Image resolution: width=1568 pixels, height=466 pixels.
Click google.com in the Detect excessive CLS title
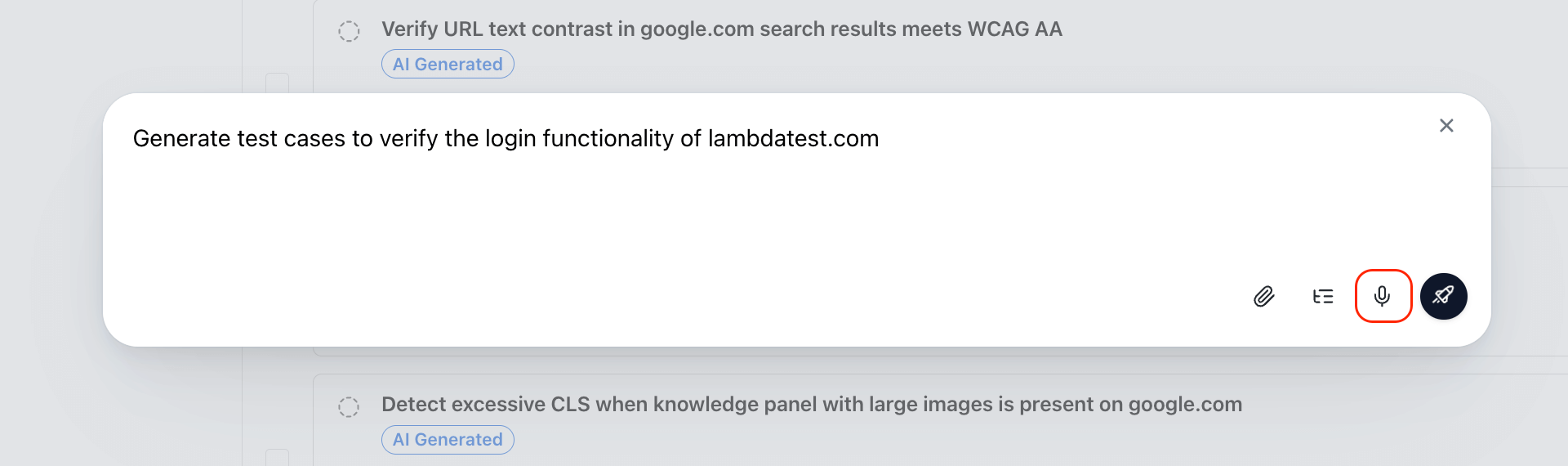pyautogui.click(x=1185, y=405)
